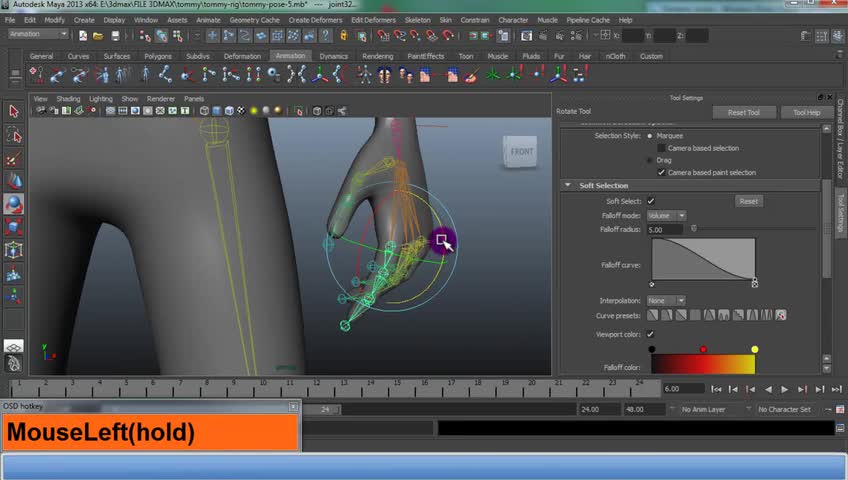This screenshot has width=848, height=480.
Task: Click play backwards button
Action: [768, 389]
